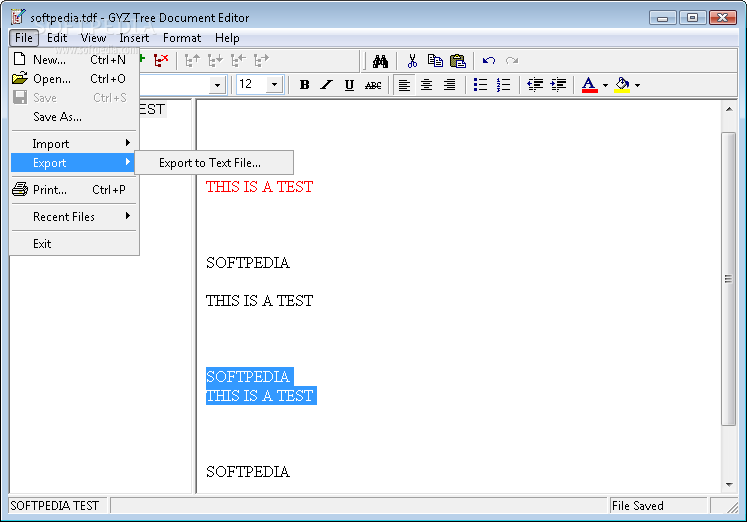The width and height of the screenshot is (747, 522).
Task: Toggle Italic formatting
Action: tap(326, 85)
